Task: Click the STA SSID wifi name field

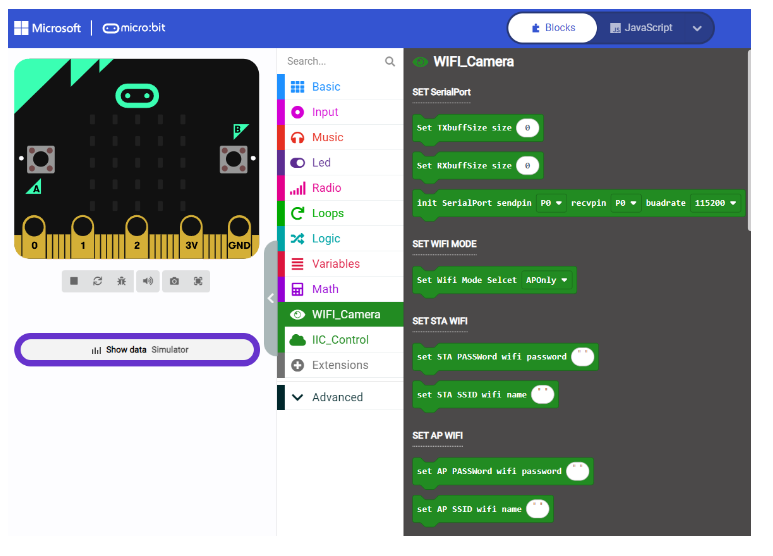Action: click(543, 395)
